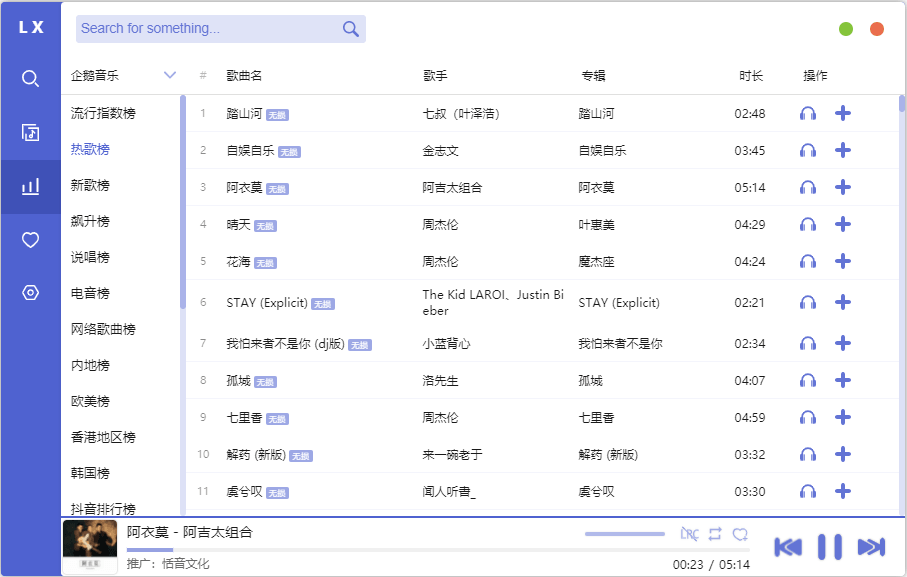Select 飙升榜 chart
Image resolution: width=907 pixels, height=577 pixels.
90,221
